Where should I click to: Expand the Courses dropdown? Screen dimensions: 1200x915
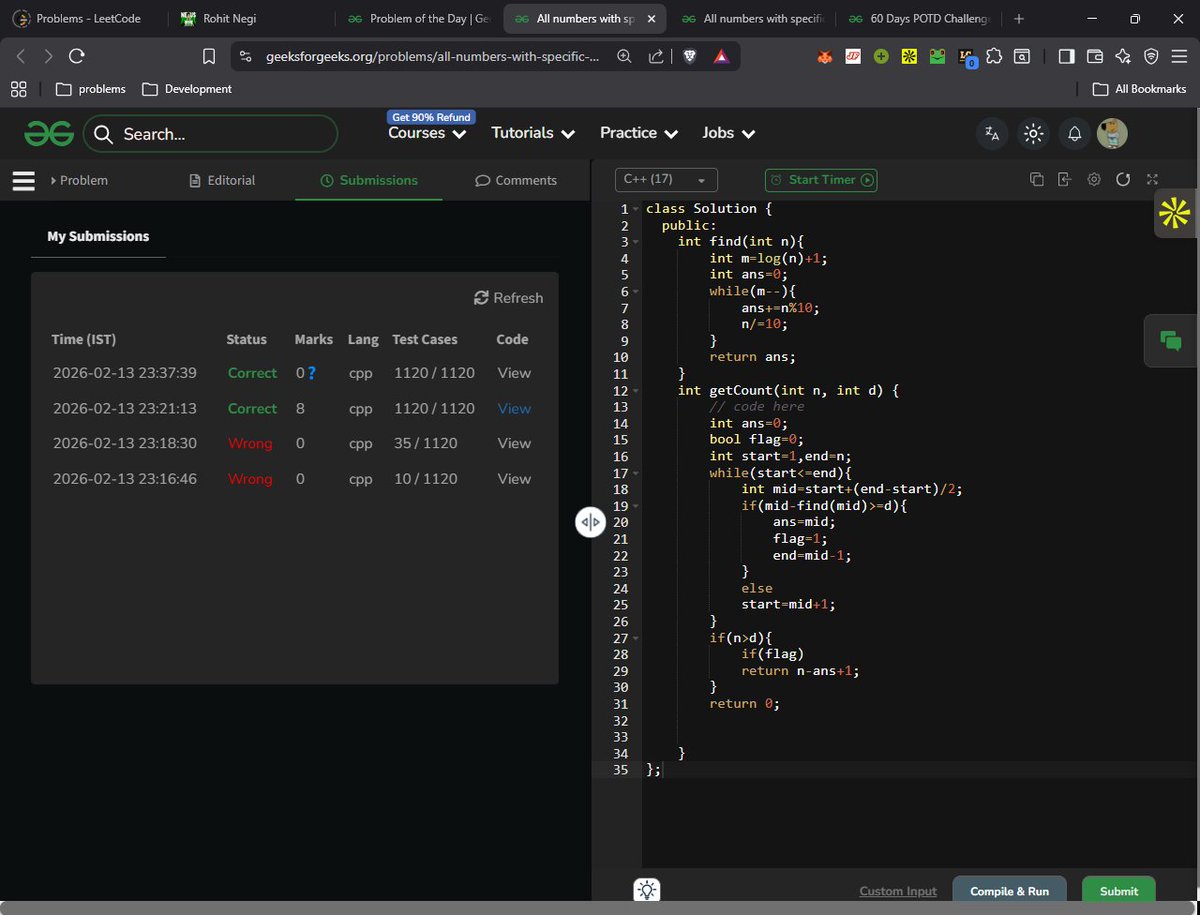click(427, 133)
